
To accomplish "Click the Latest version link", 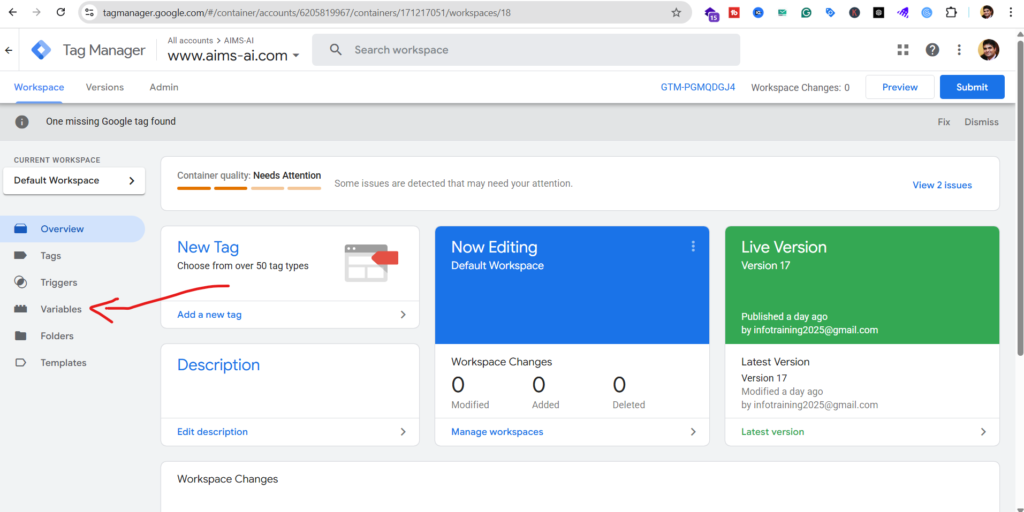I will tap(773, 432).
